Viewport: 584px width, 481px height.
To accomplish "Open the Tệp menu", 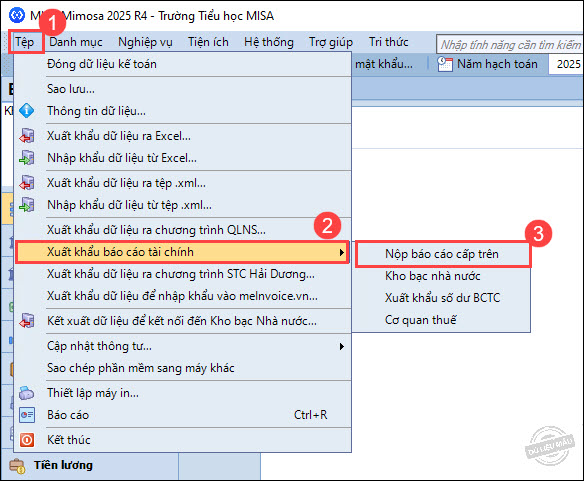I will tap(25, 42).
